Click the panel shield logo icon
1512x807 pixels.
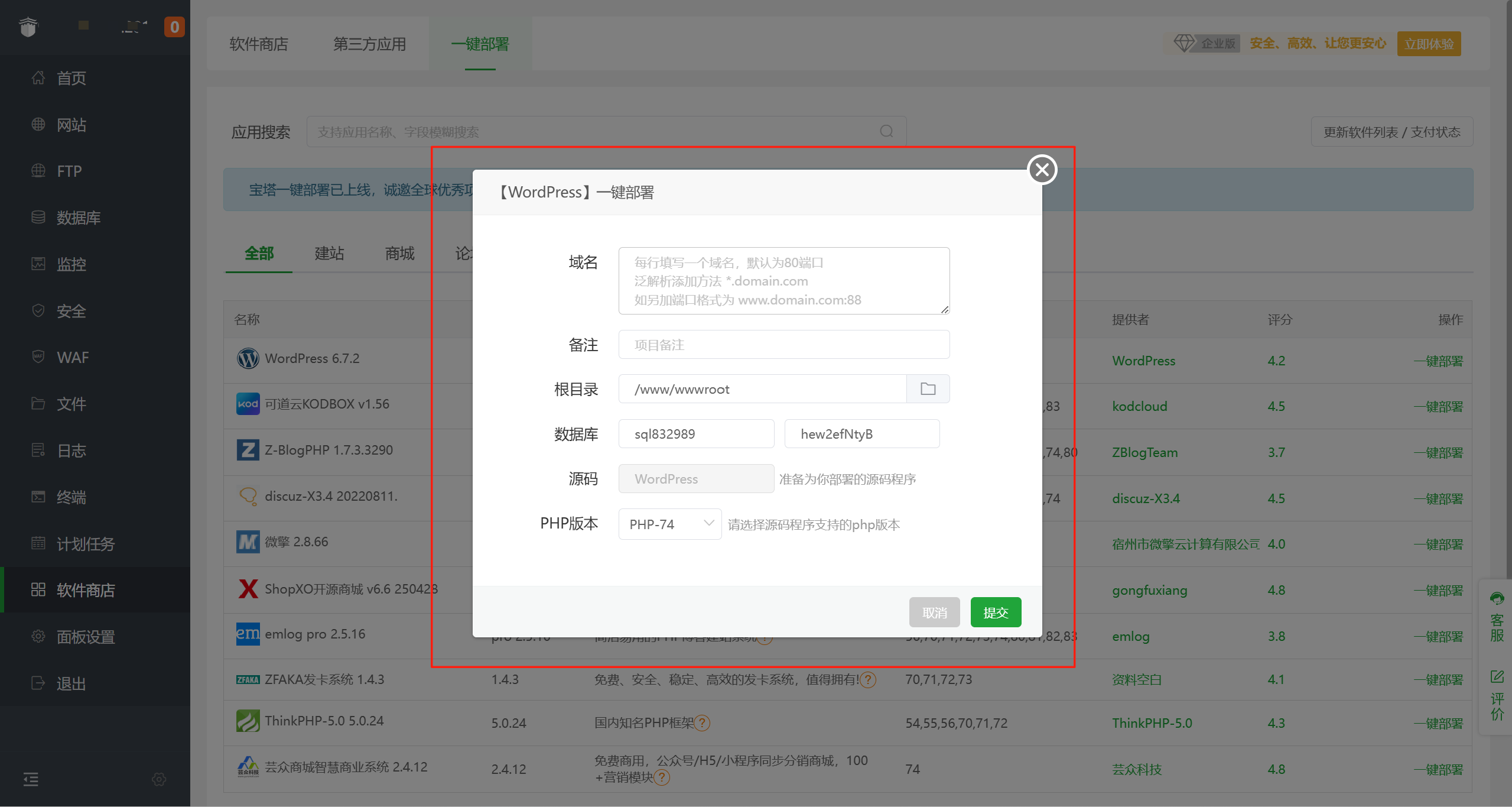pyautogui.click(x=28, y=27)
